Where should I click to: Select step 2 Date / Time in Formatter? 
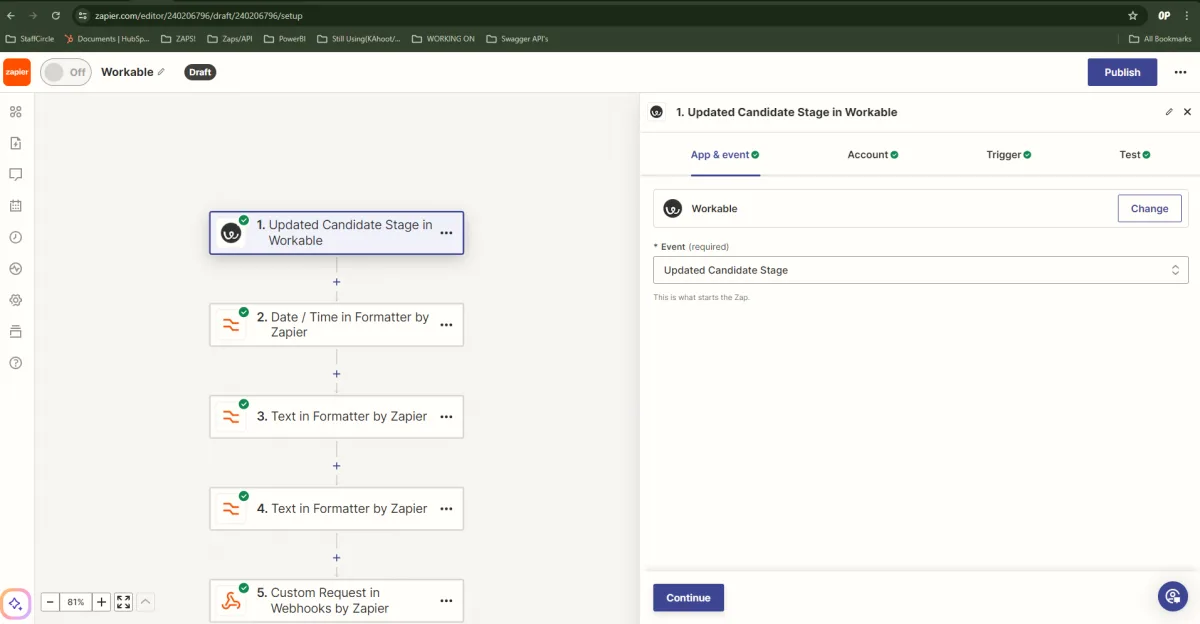[x=336, y=325]
